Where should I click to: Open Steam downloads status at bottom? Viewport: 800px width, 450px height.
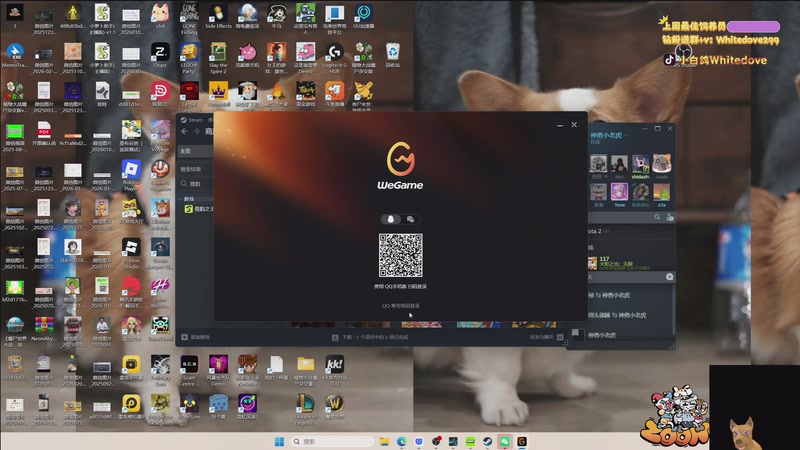coord(370,337)
